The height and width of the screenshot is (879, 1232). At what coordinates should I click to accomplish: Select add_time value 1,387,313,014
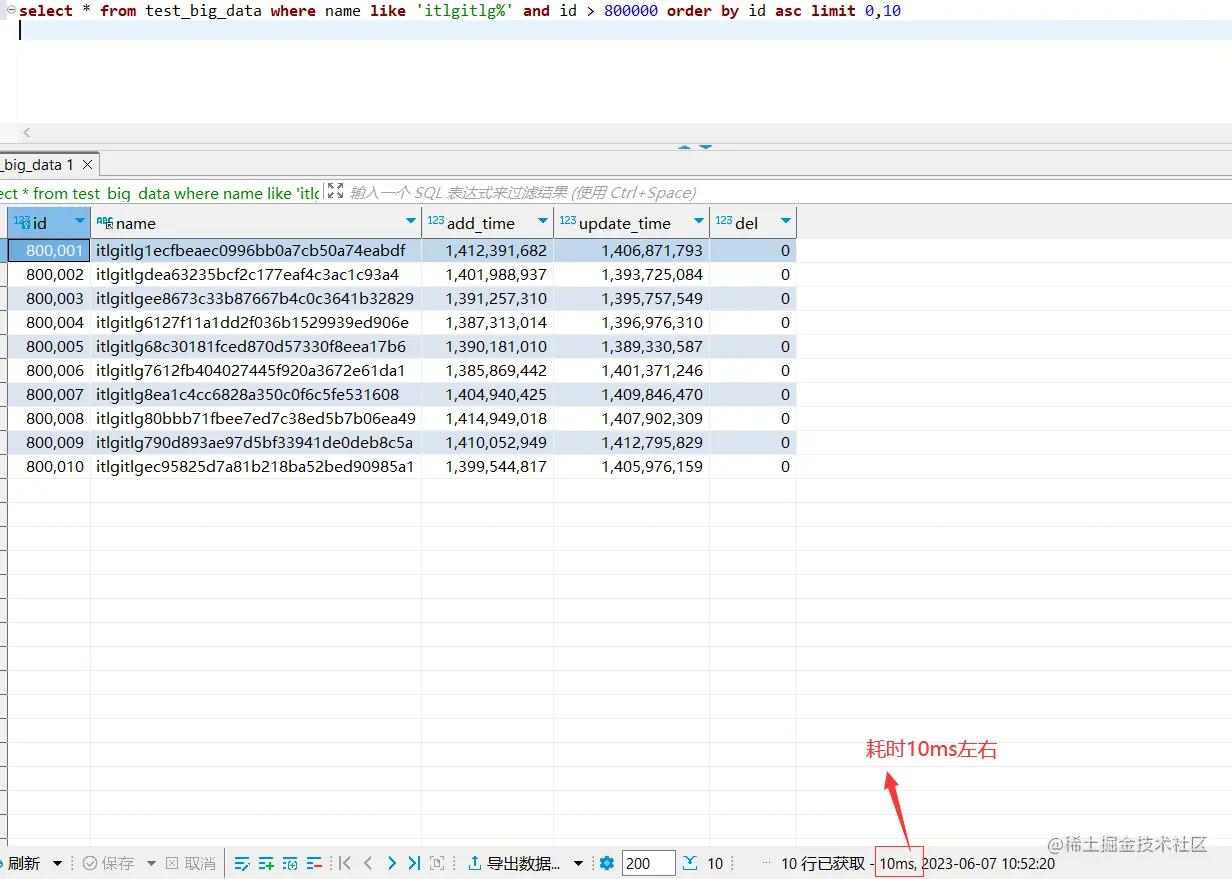488,322
